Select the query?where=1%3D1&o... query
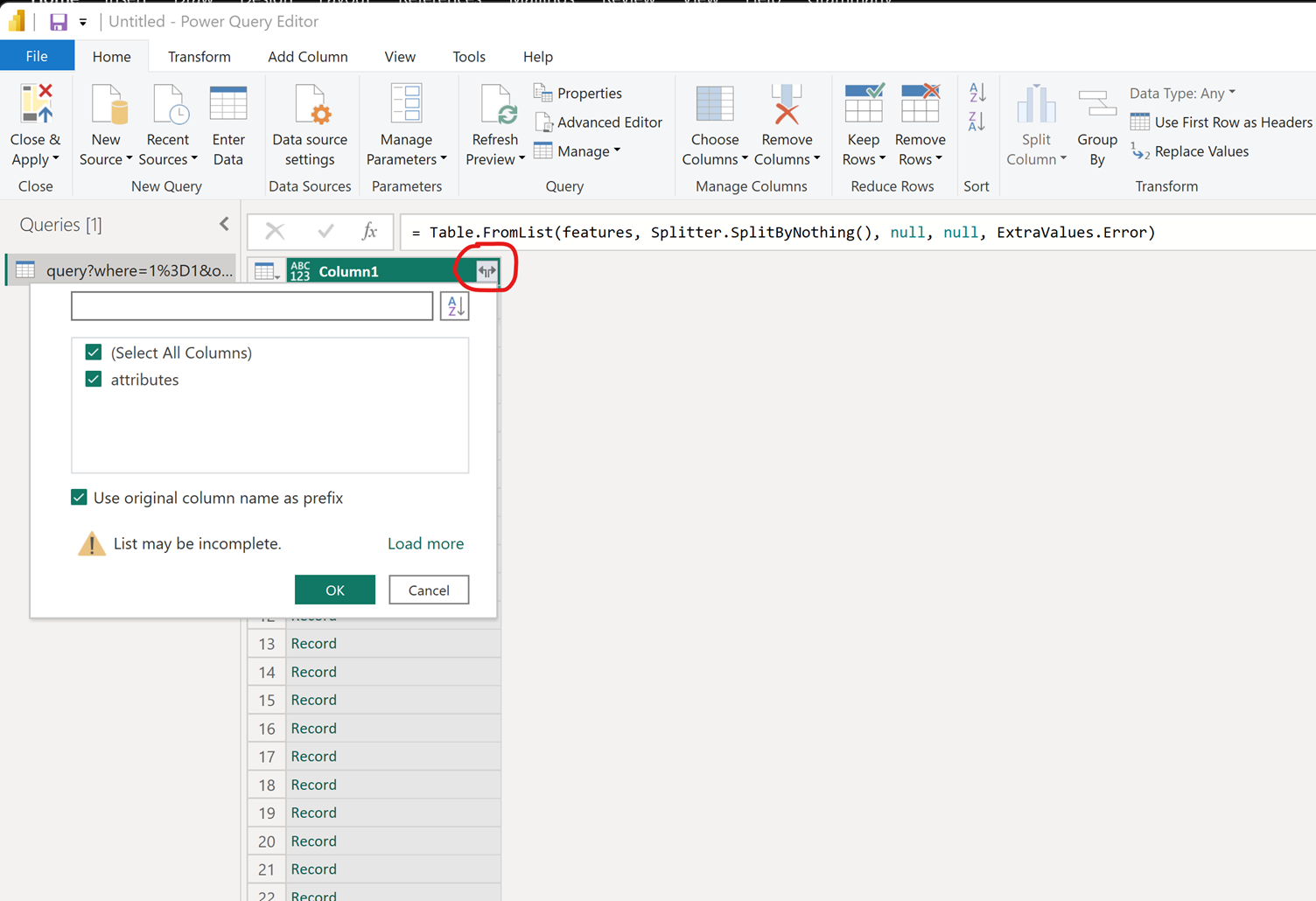This screenshot has height=901, width=1316. 121,270
